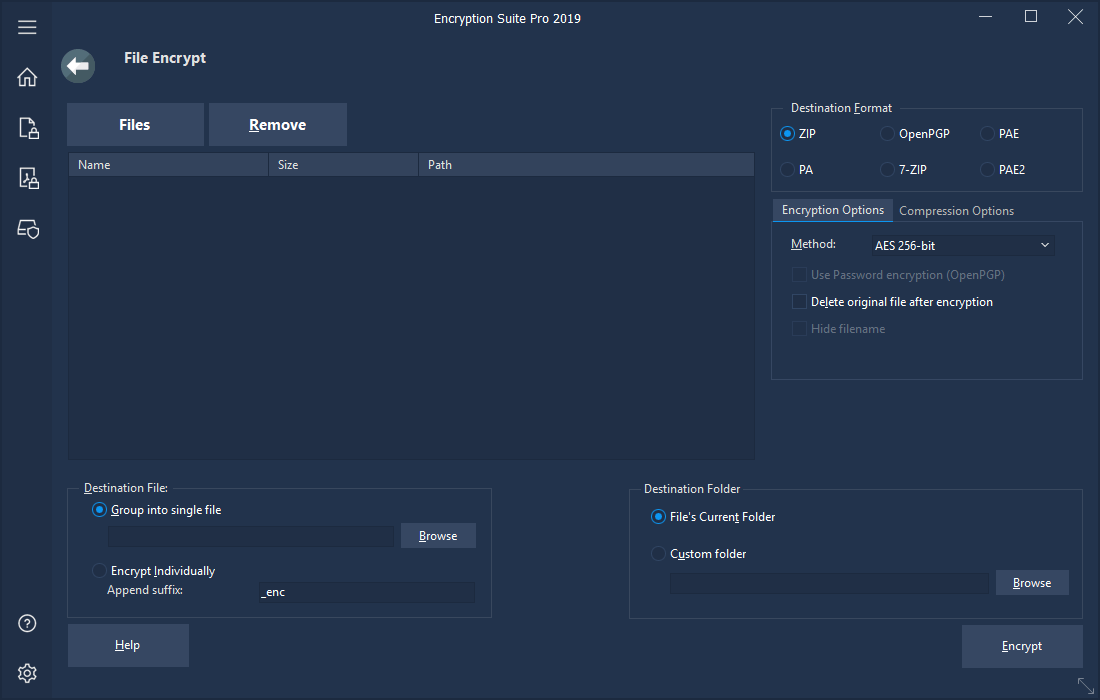The image size is (1100, 700).
Task: Close the Encryption Suite Pro window
Action: [1075, 16]
